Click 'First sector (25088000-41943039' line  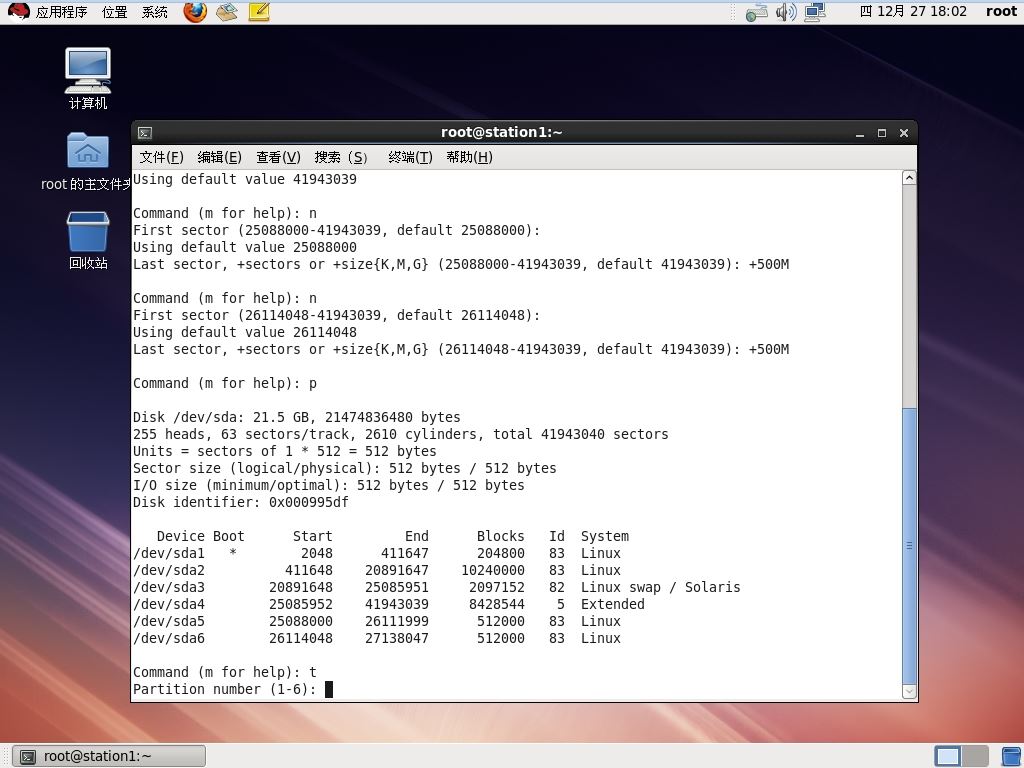pos(337,231)
